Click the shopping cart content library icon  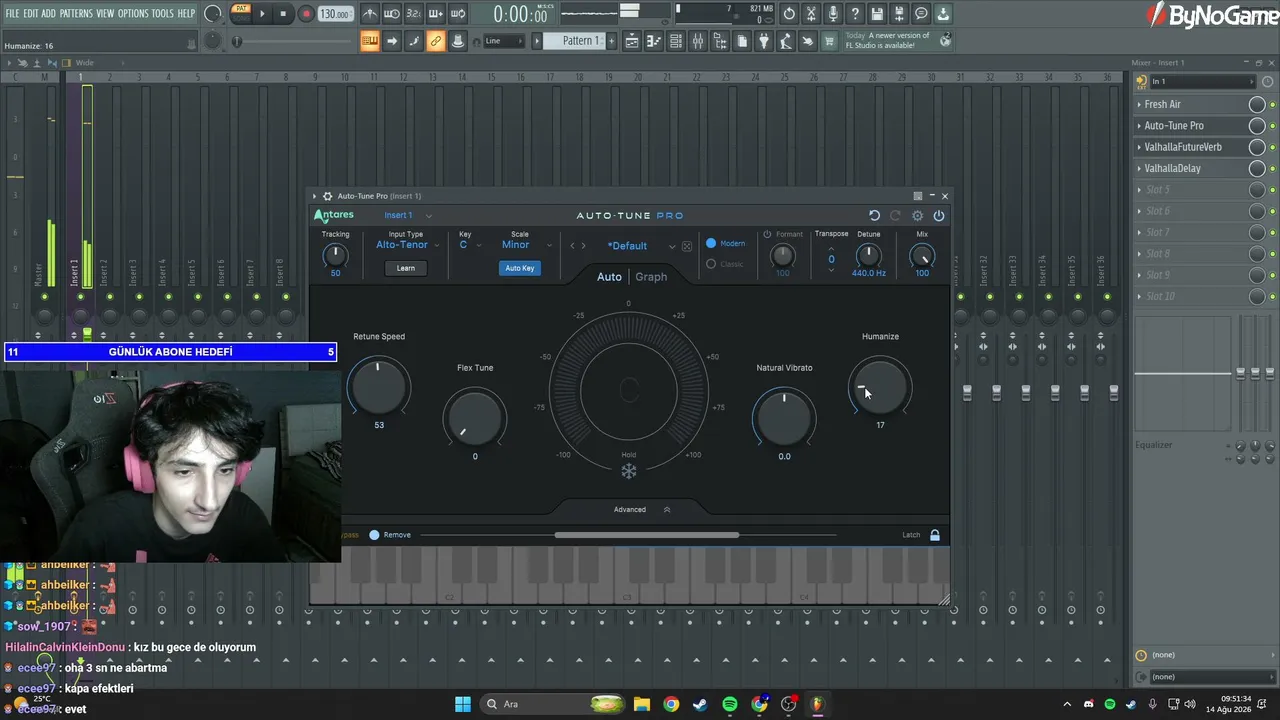(829, 41)
